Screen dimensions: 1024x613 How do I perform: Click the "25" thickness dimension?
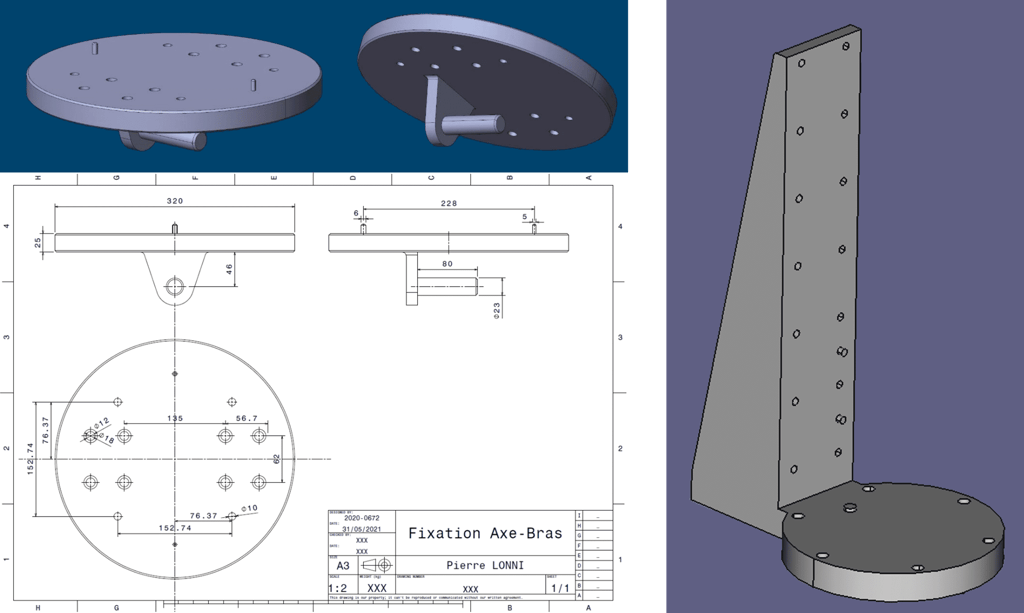tap(38, 242)
